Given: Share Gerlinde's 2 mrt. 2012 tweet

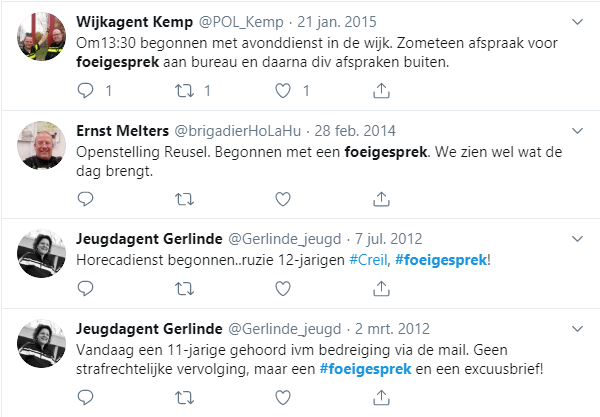Looking at the screenshot, I should pyautogui.click(x=382, y=397).
